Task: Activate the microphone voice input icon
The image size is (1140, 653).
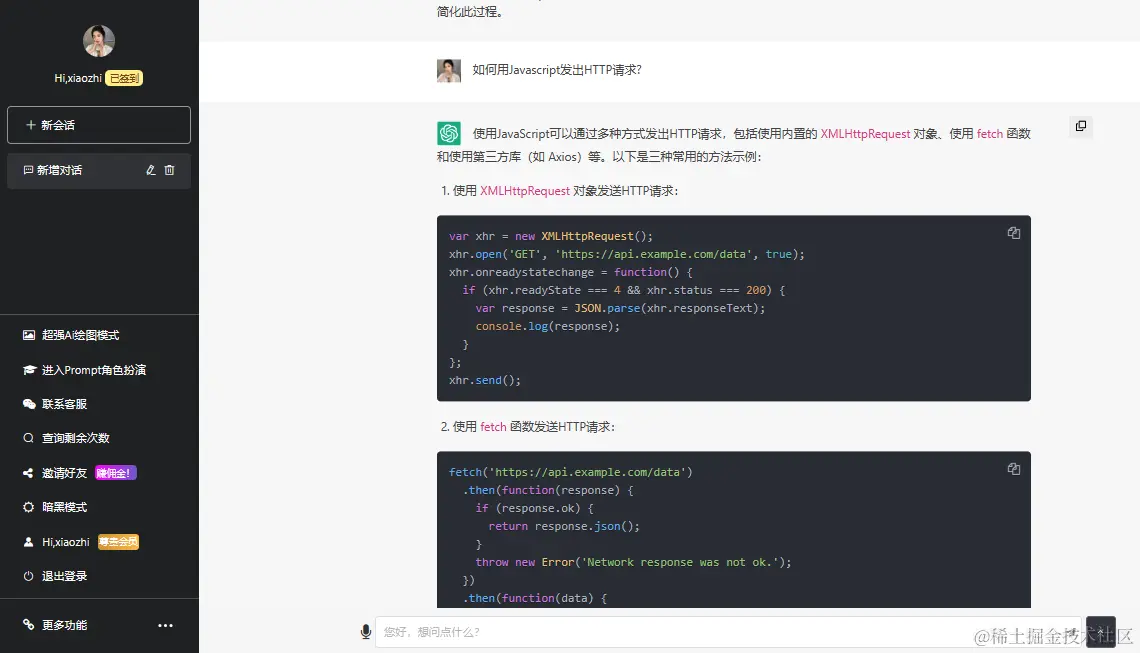Action: tap(365, 631)
